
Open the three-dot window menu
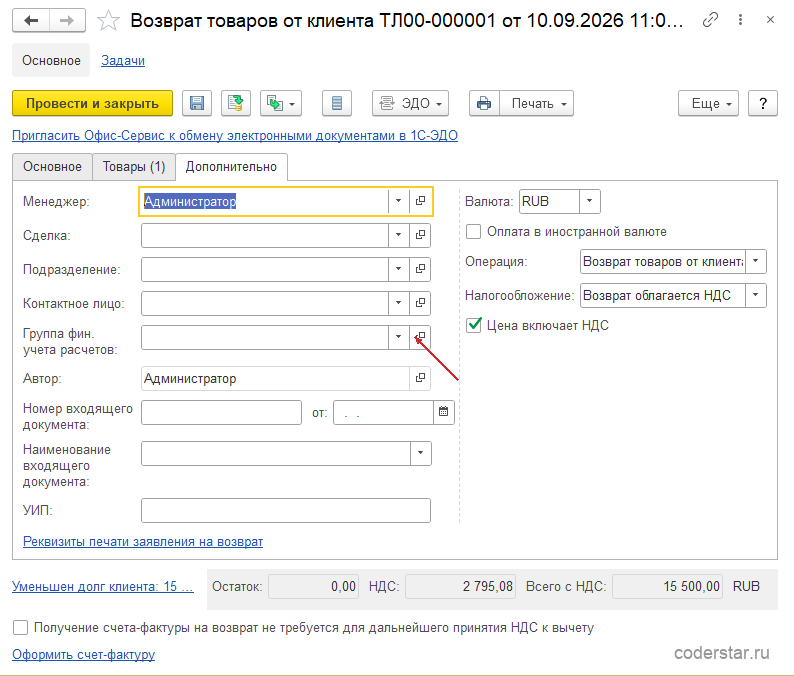(740, 20)
